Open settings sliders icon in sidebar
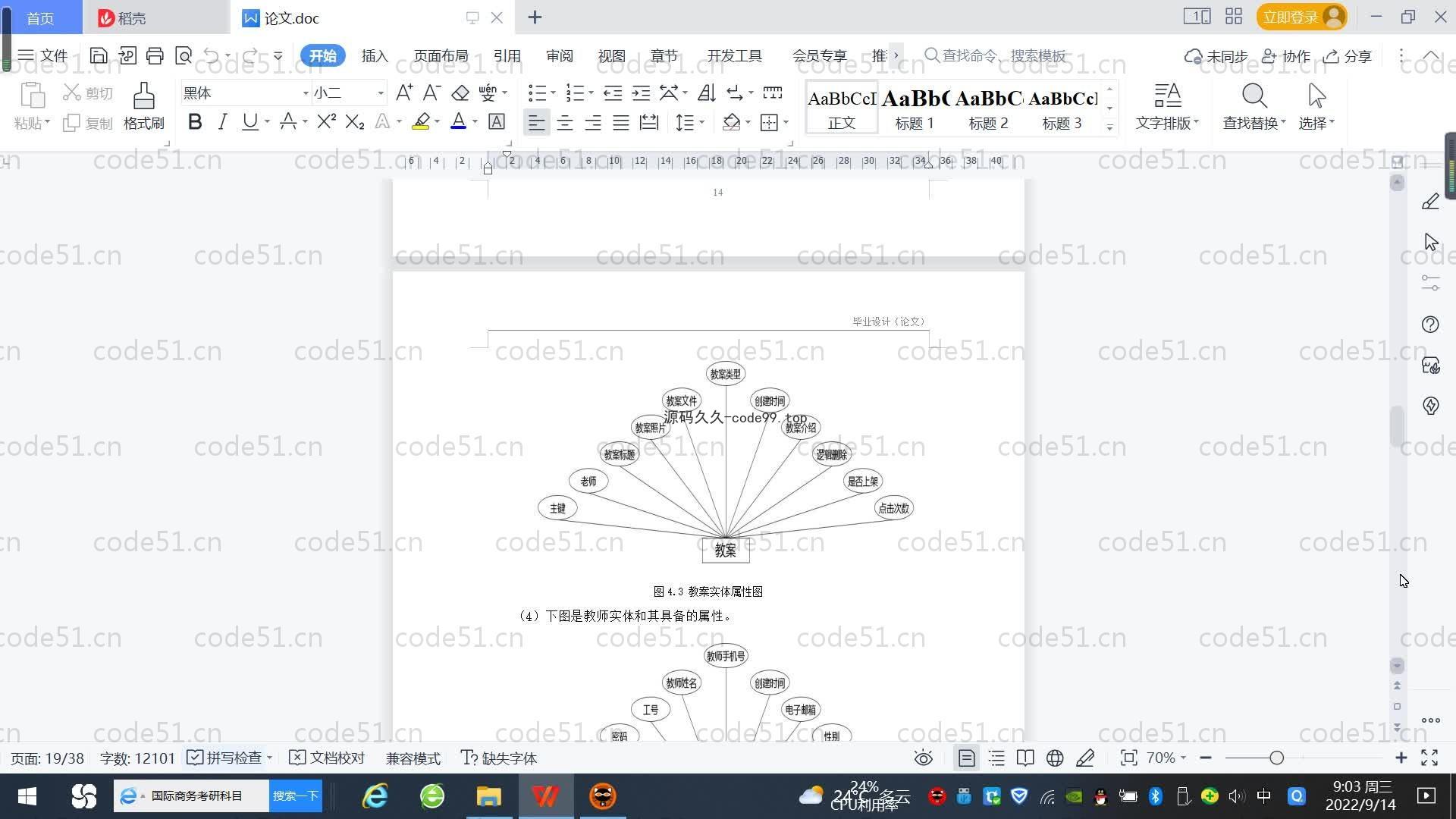The height and width of the screenshot is (819, 1456). click(x=1430, y=283)
